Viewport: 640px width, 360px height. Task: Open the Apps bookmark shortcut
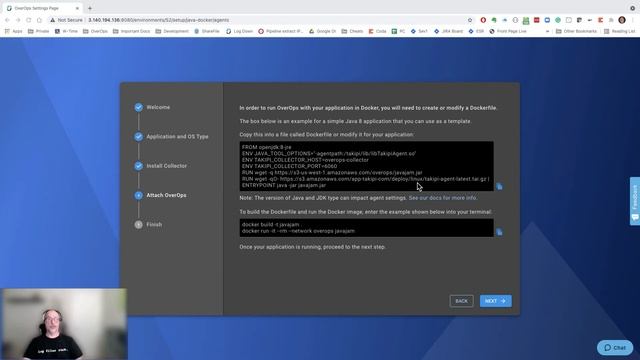point(13,31)
